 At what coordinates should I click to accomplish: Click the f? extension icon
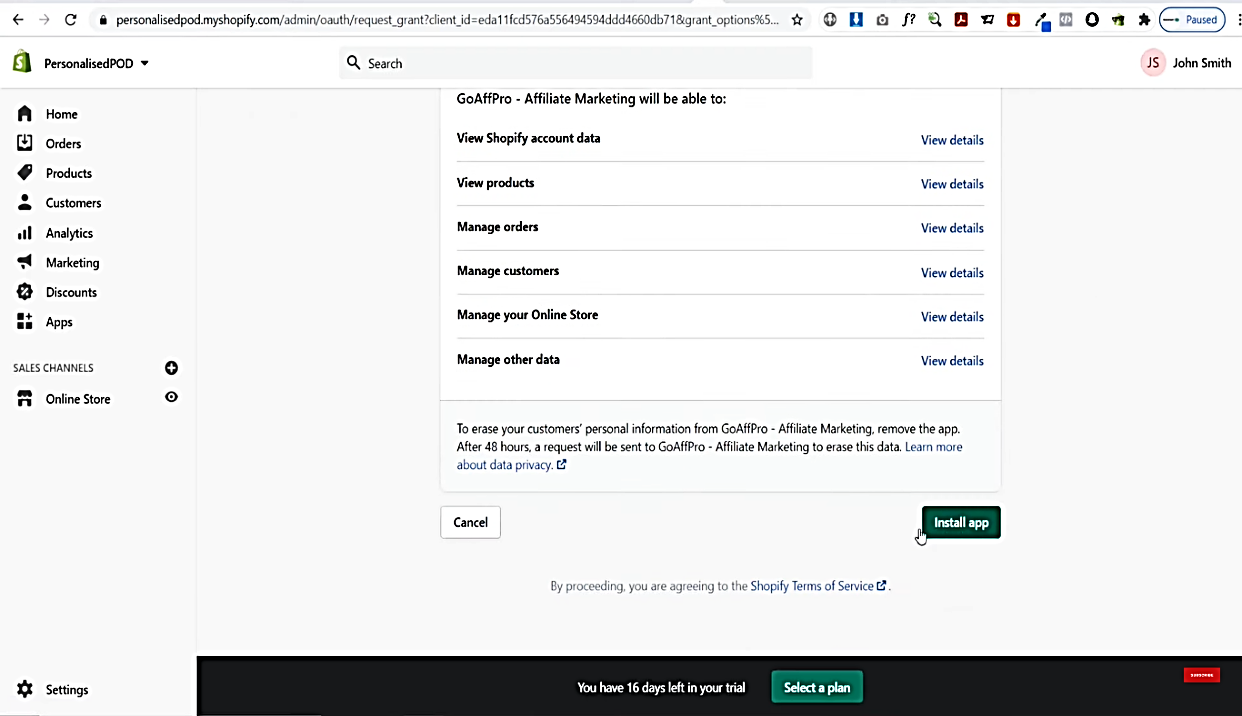pos(908,19)
